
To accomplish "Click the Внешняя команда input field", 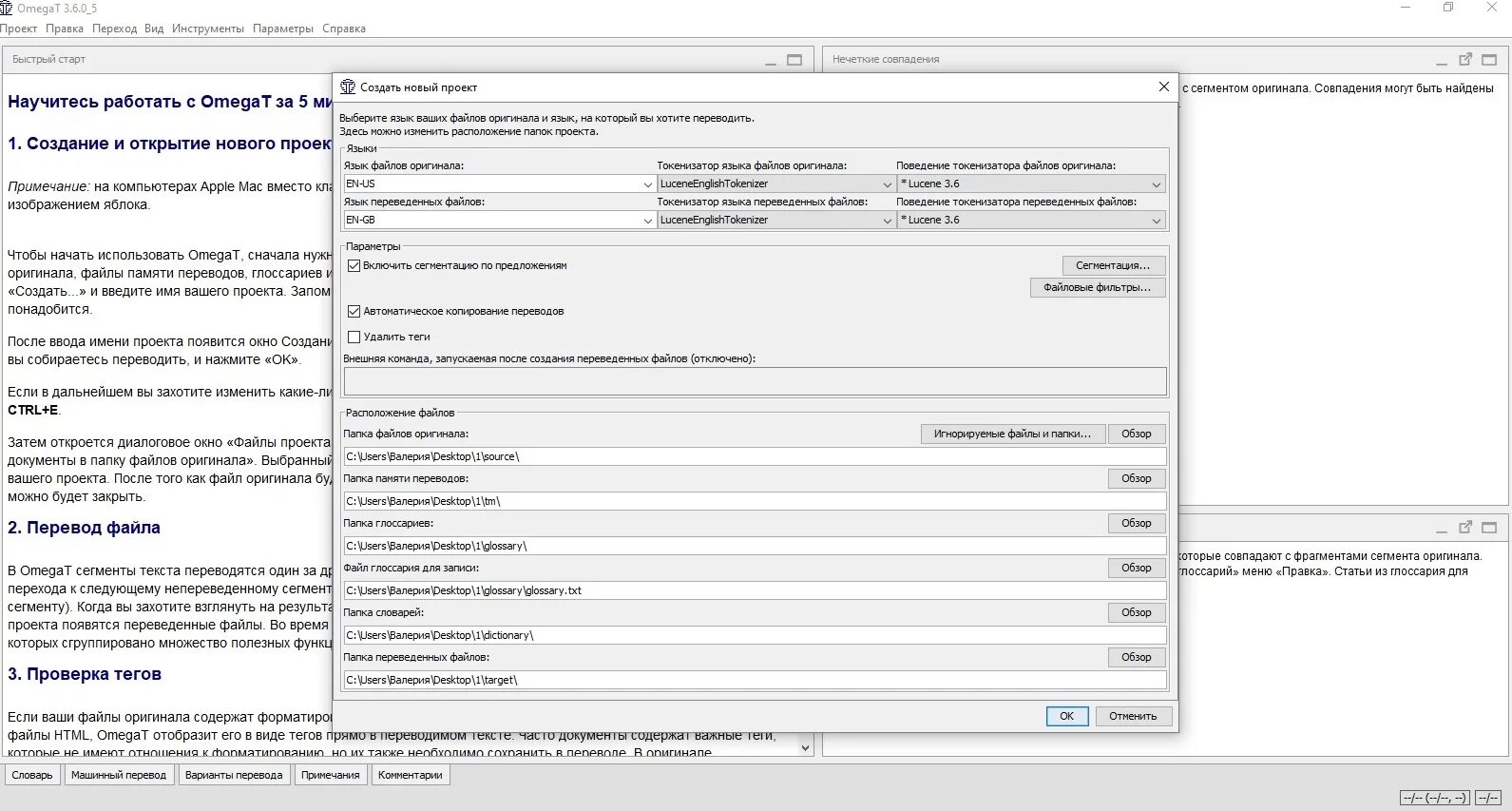I will 755,381.
